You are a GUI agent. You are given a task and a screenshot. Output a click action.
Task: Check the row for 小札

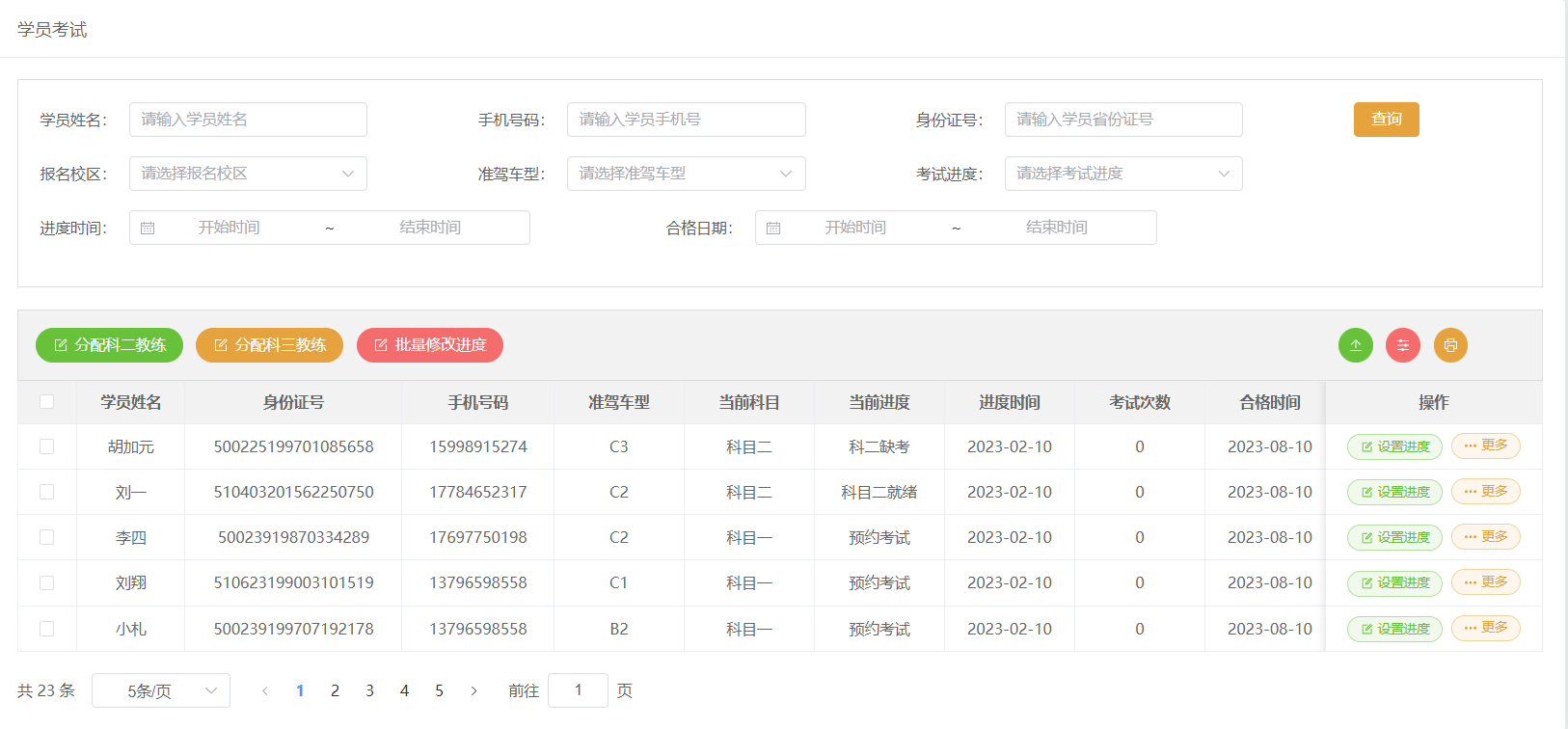click(46, 629)
